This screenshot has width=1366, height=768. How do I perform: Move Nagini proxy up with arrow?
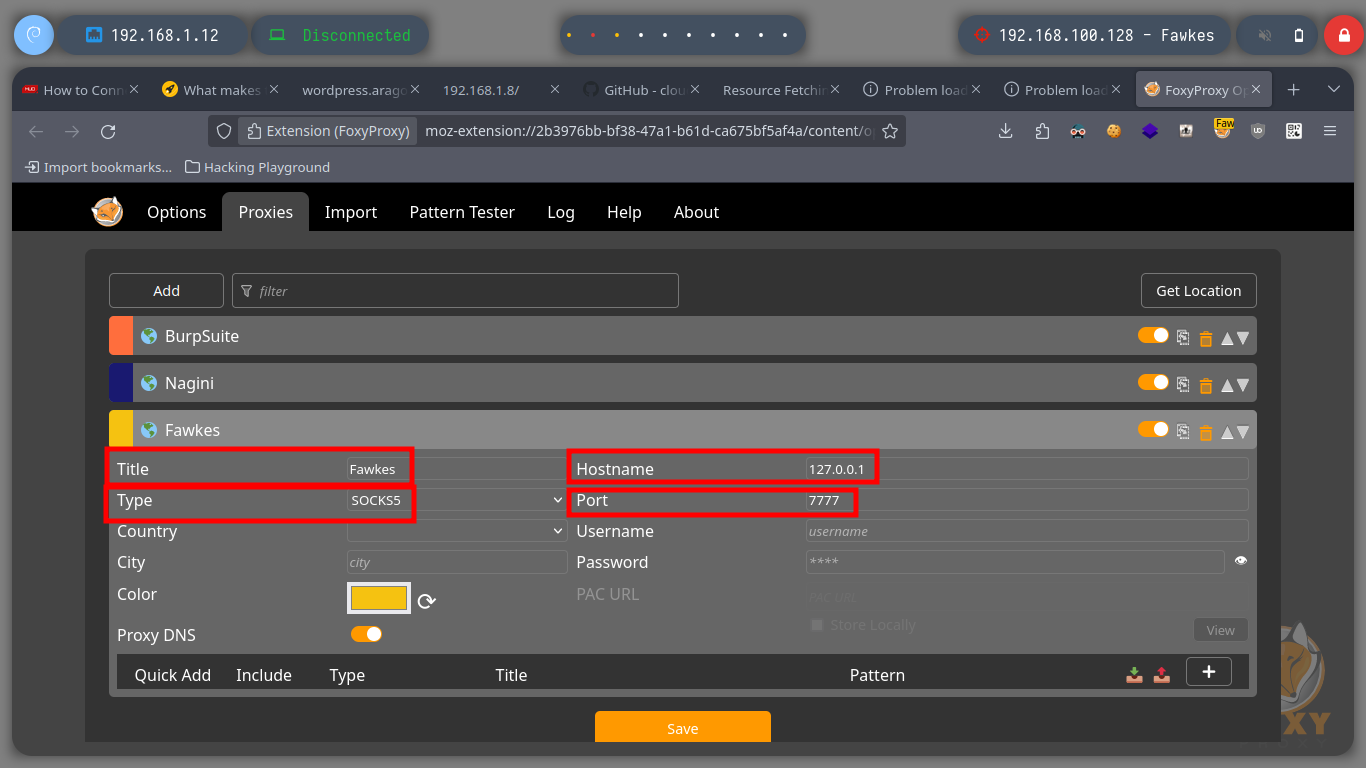tap(1227, 386)
